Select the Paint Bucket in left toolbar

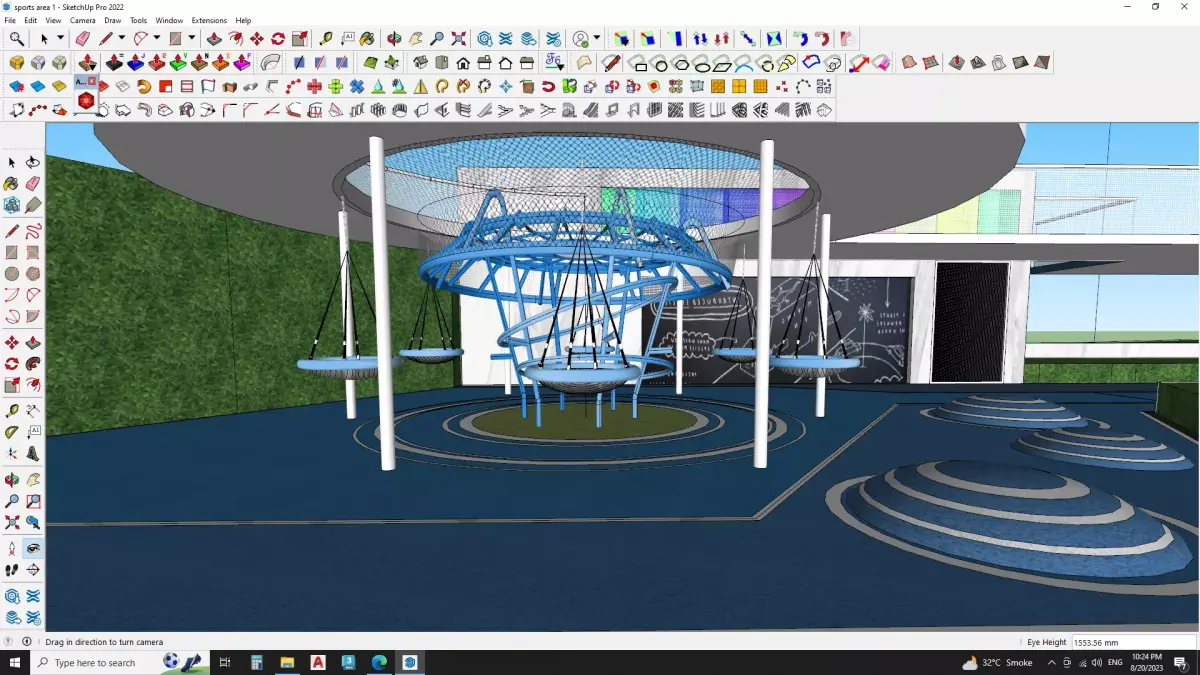tap(11, 184)
